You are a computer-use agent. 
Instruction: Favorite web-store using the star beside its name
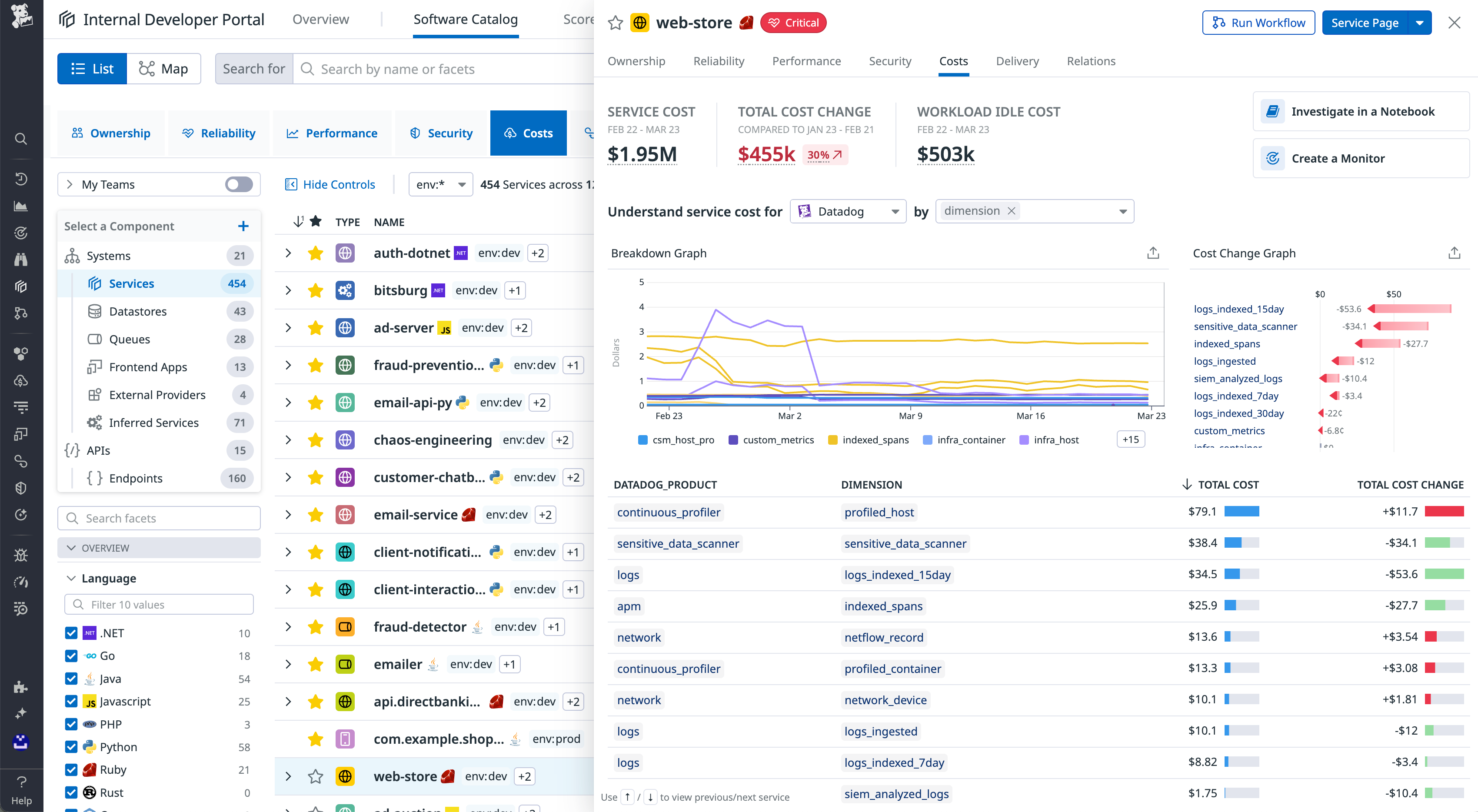pyautogui.click(x=616, y=23)
